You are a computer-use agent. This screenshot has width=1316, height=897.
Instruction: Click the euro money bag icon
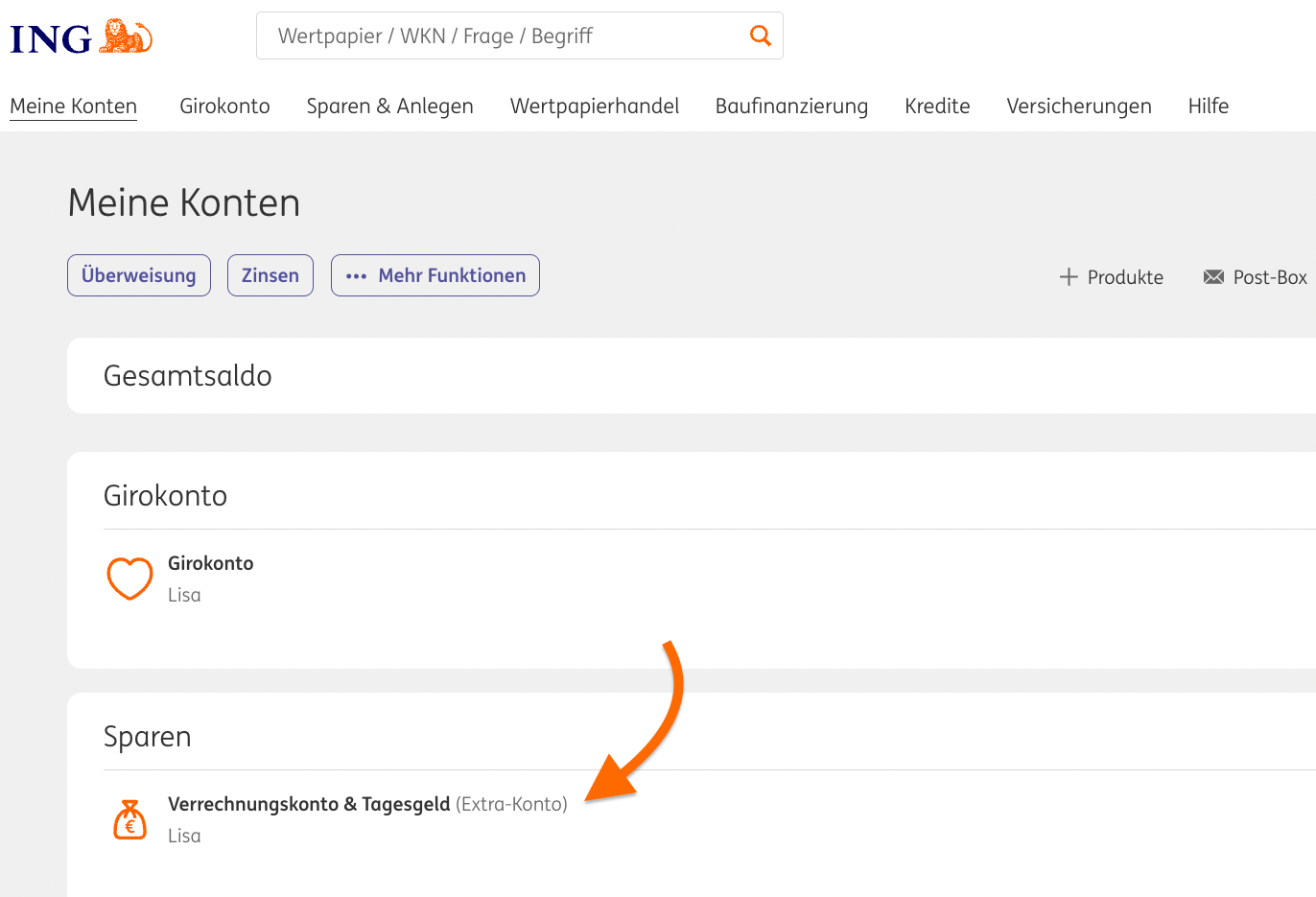129,820
